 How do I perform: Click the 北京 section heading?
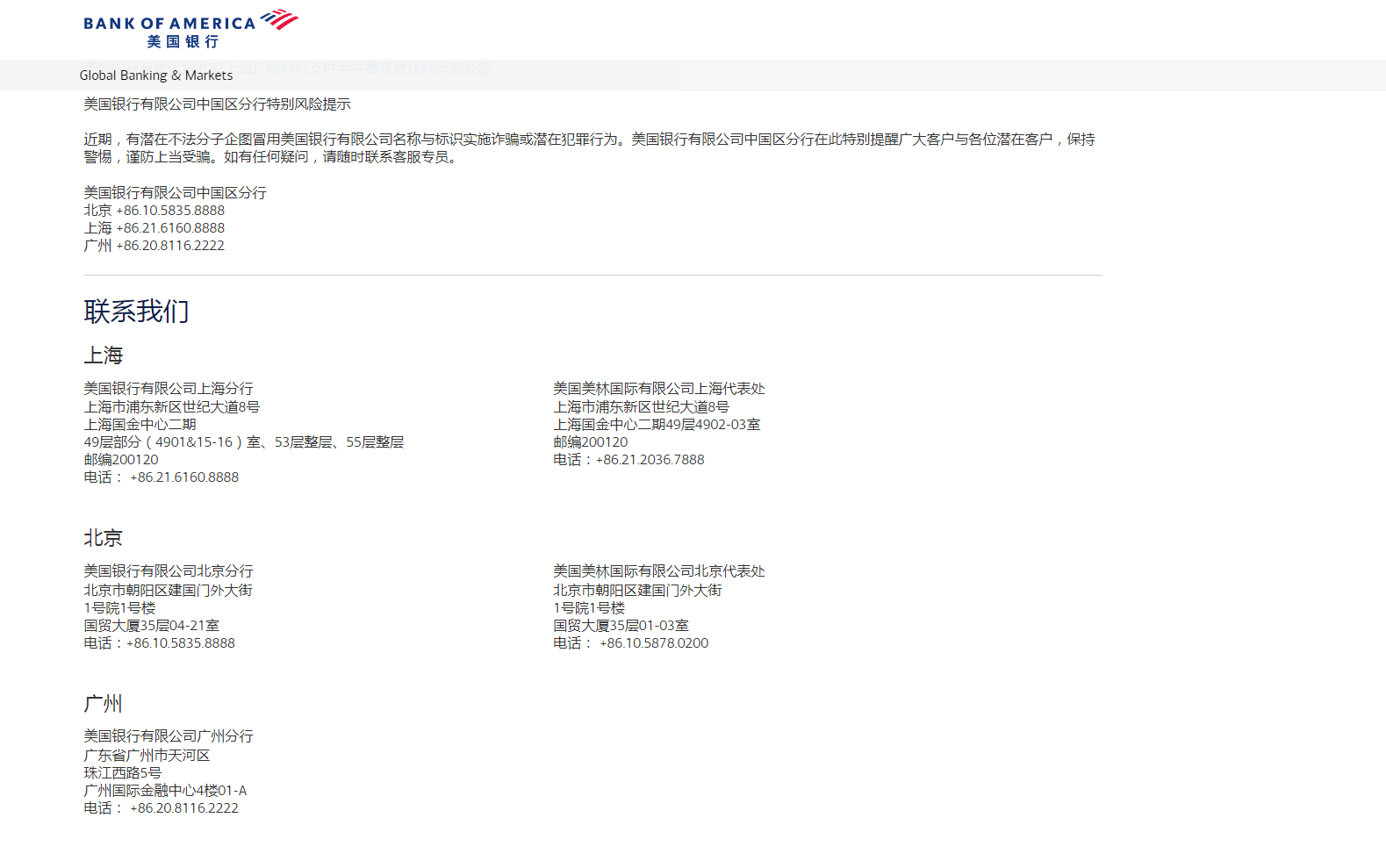click(x=104, y=537)
